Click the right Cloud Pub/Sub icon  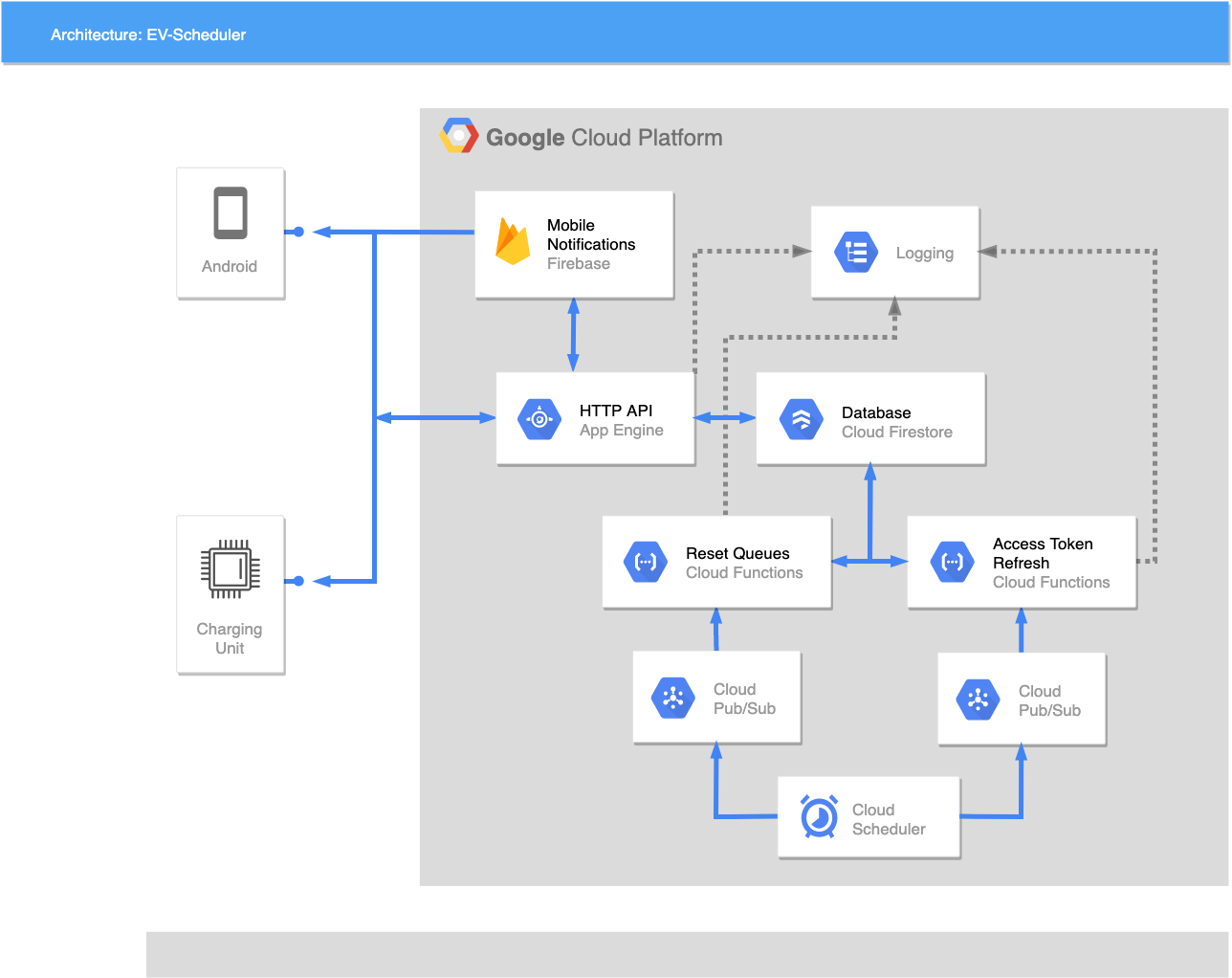(978, 700)
